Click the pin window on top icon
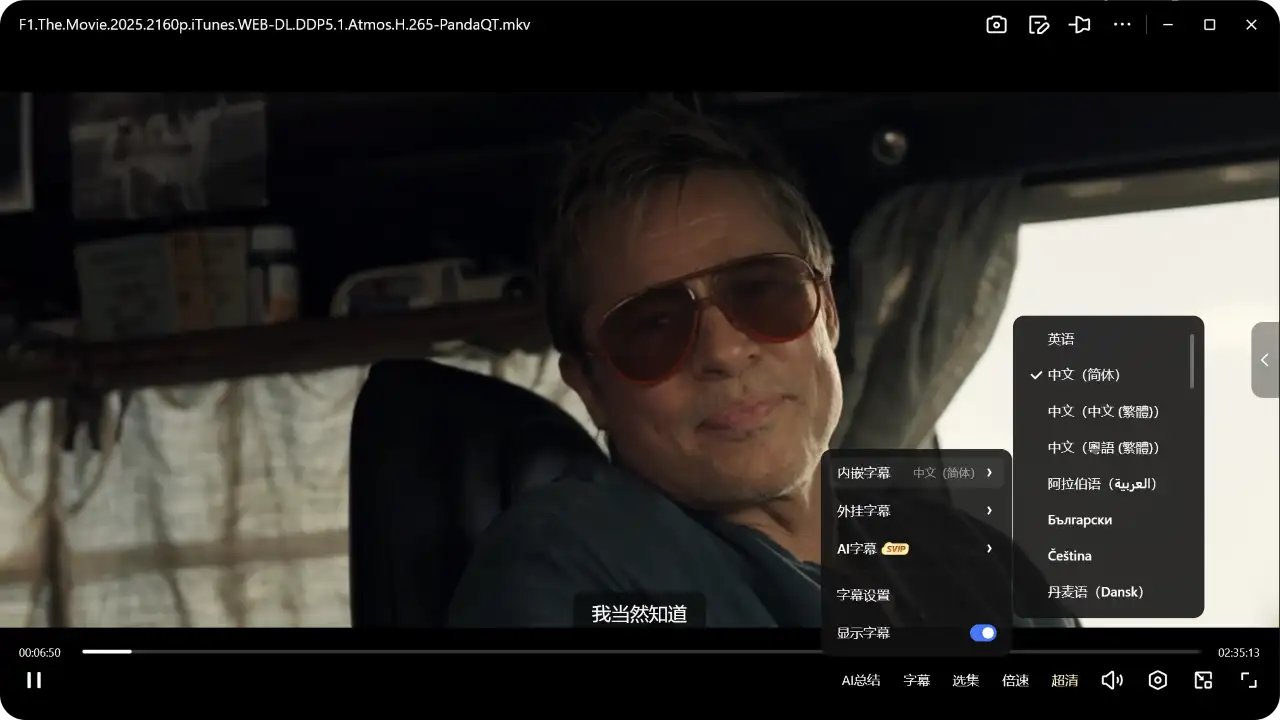The height and width of the screenshot is (720, 1280). 1080,25
